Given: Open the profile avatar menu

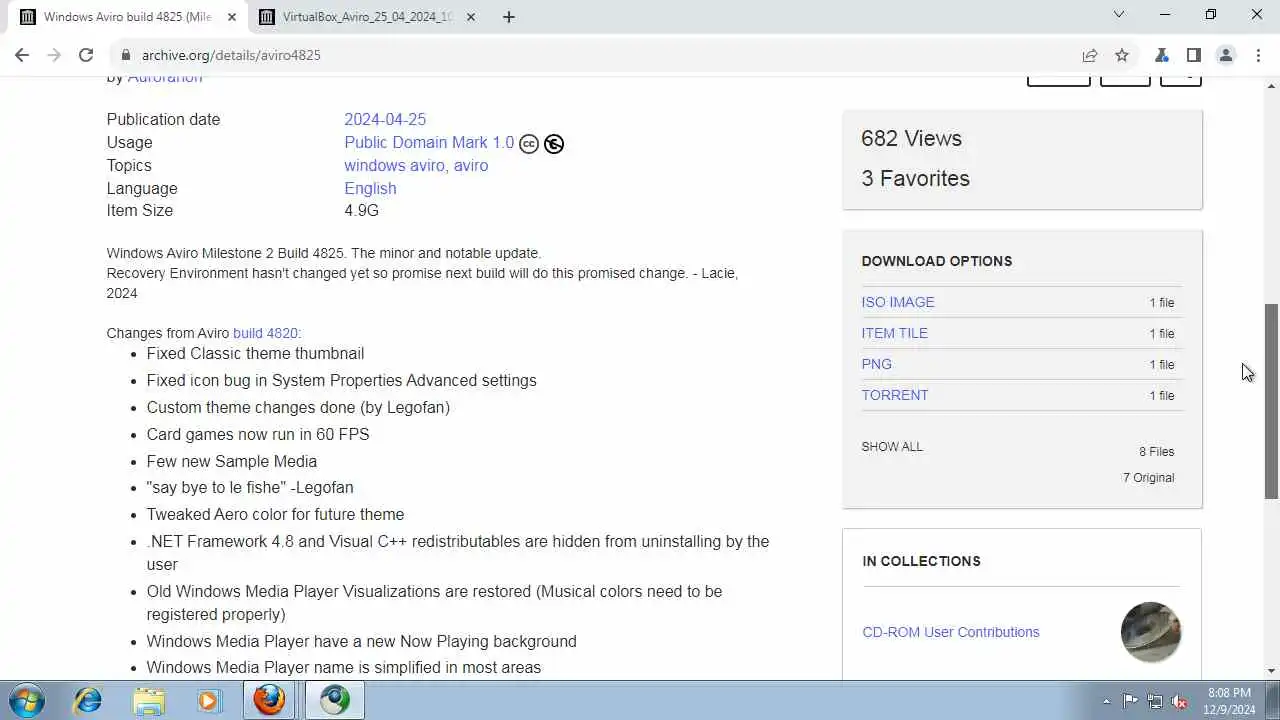Looking at the screenshot, I should (x=1226, y=55).
